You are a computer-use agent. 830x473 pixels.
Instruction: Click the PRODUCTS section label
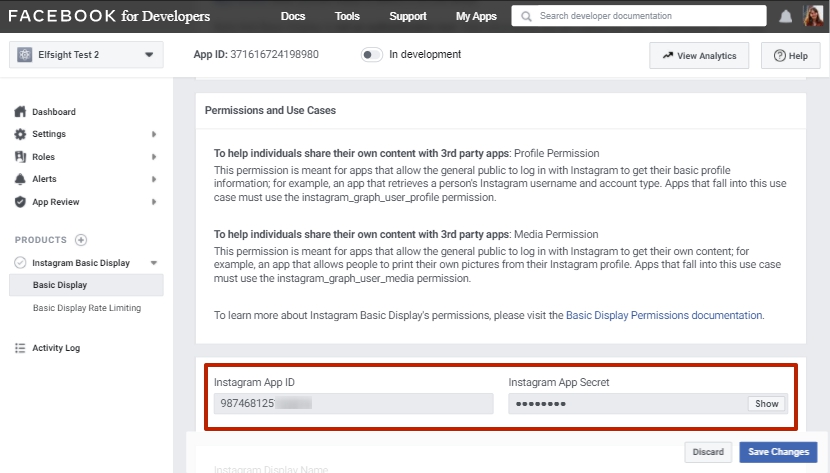[41, 240]
